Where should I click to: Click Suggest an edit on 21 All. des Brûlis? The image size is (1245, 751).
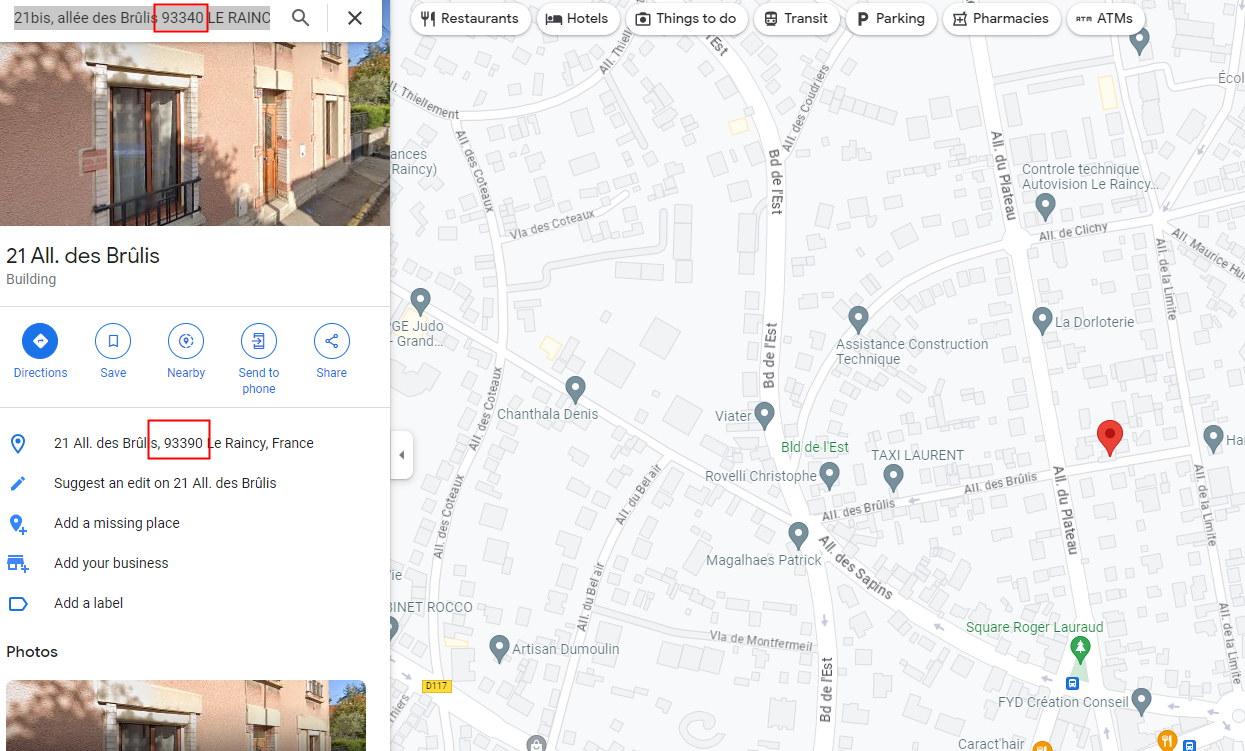pyautogui.click(x=165, y=483)
